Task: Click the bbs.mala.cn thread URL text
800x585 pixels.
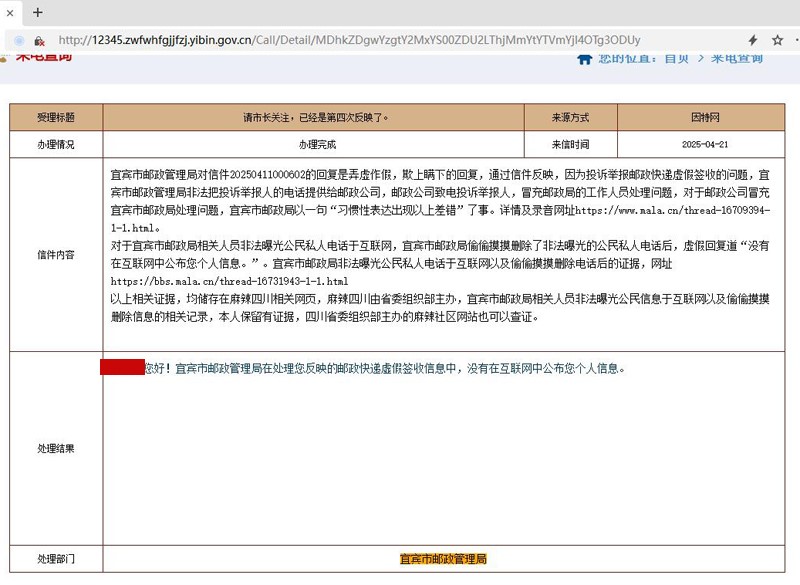Action: tap(229, 282)
